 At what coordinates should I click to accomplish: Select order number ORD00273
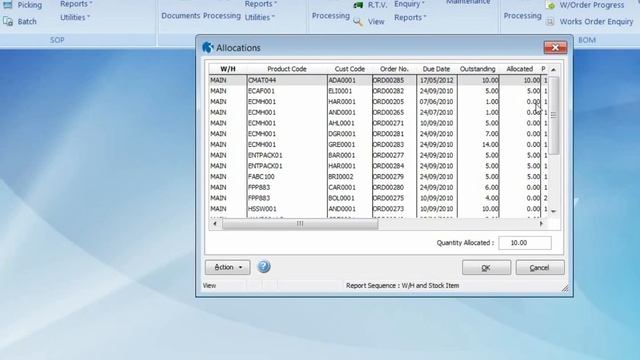point(394,209)
